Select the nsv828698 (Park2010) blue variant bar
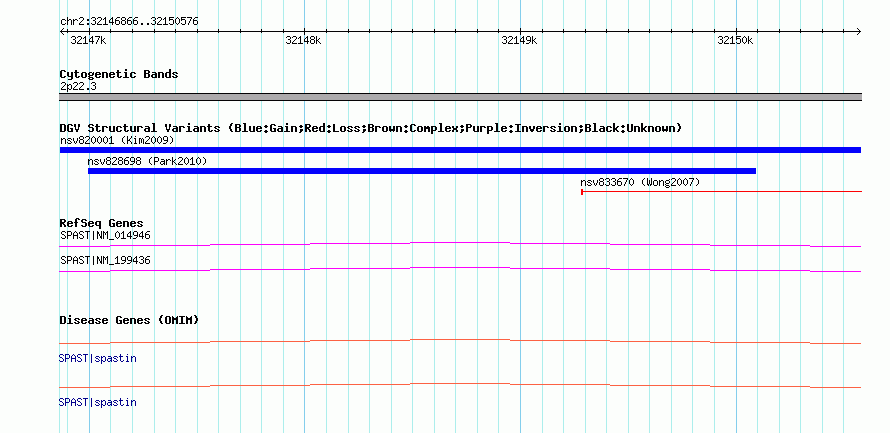The height and width of the screenshot is (433, 890). click(x=422, y=171)
